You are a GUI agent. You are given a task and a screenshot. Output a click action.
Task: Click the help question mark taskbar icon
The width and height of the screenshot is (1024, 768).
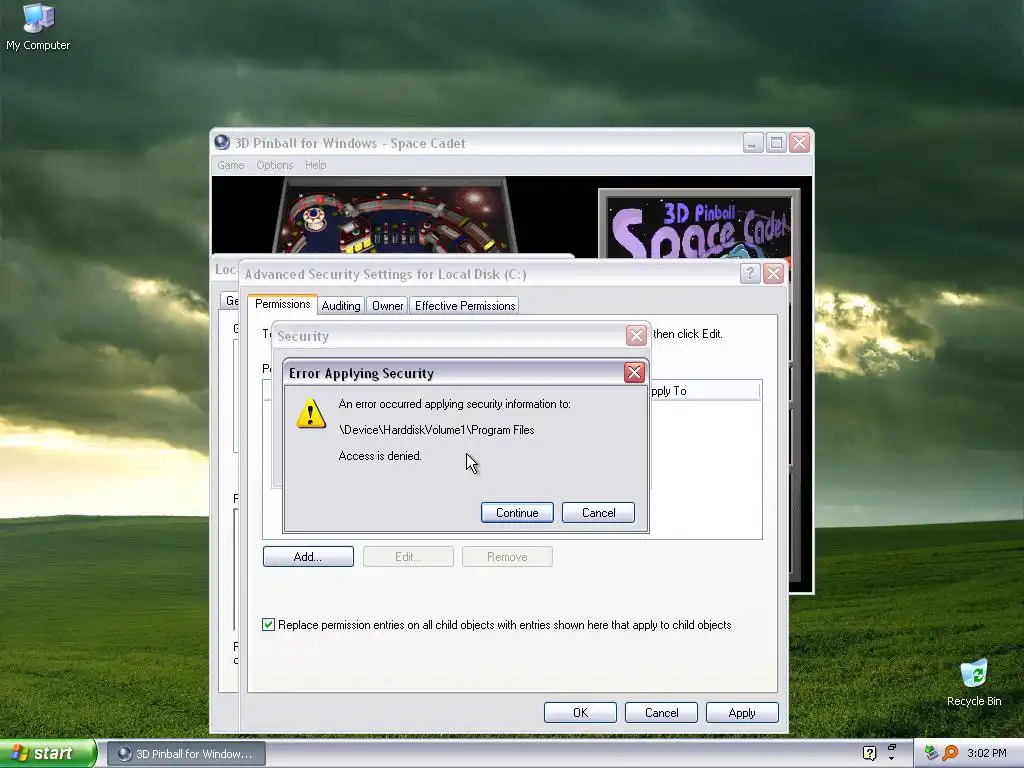(869, 753)
